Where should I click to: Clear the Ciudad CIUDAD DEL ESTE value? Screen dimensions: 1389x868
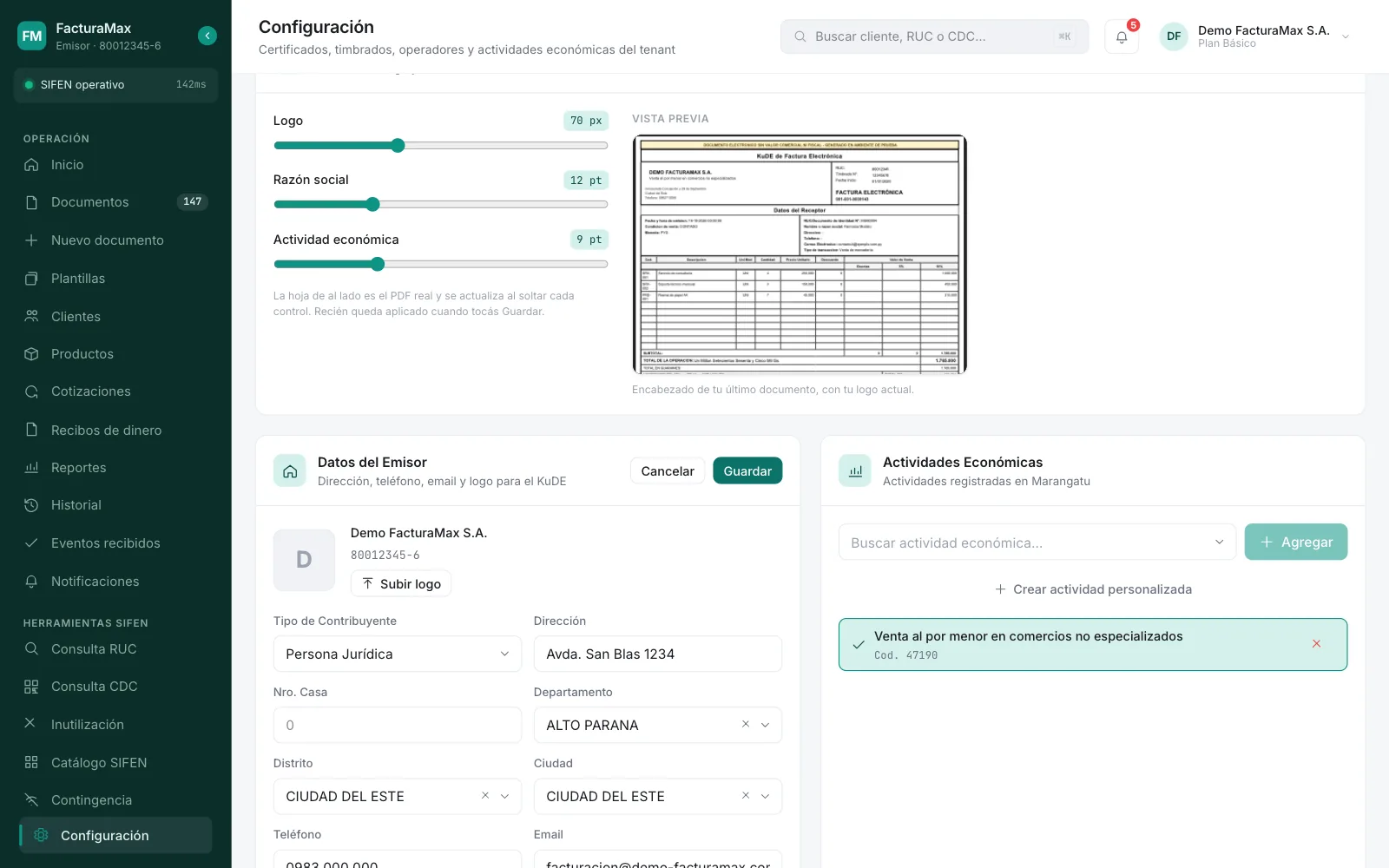(x=745, y=795)
